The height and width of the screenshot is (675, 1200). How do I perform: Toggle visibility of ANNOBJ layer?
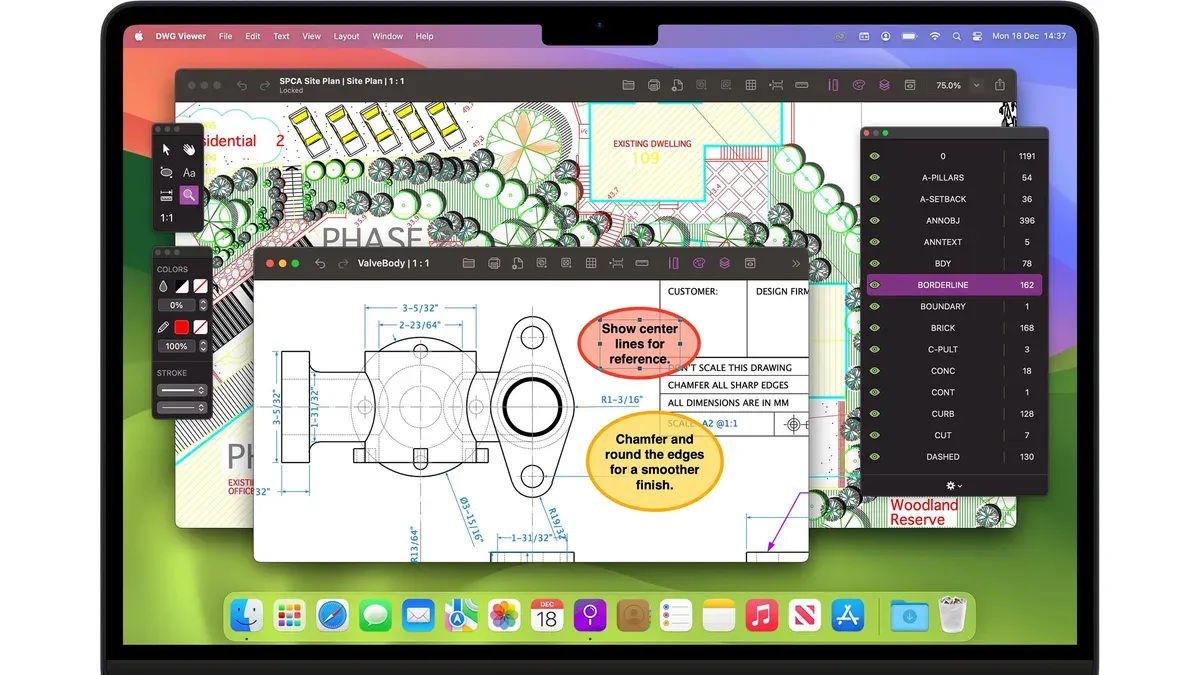click(x=875, y=221)
